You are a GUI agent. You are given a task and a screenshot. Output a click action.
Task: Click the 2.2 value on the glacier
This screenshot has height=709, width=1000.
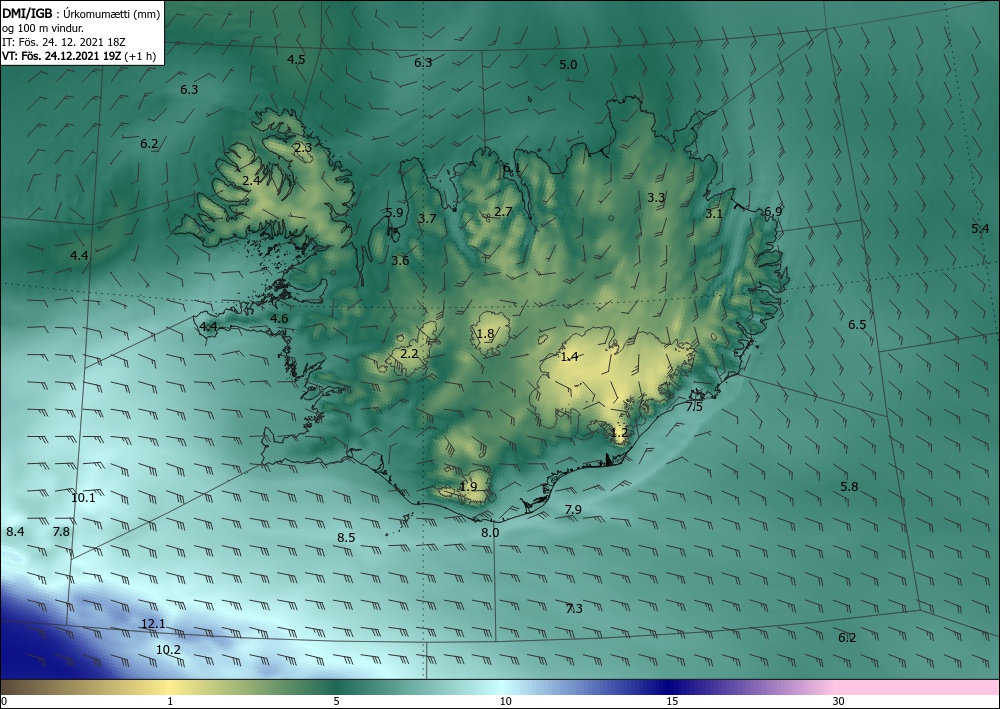pyautogui.click(x=409, y=353)
